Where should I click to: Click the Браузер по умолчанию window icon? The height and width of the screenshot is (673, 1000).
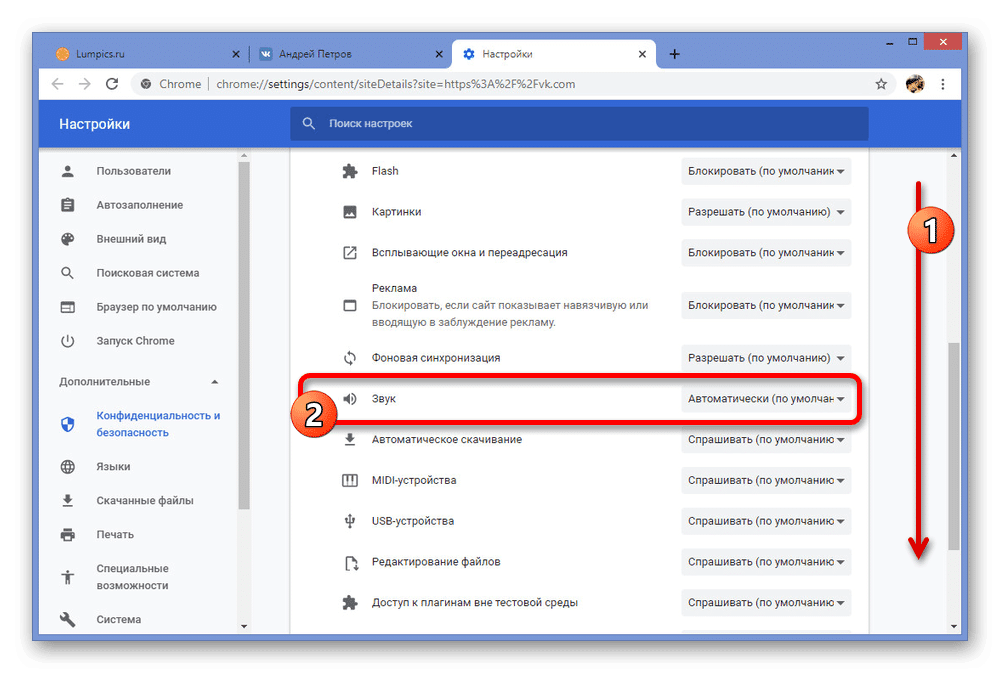pyautogui.click(x=68, y=307)
